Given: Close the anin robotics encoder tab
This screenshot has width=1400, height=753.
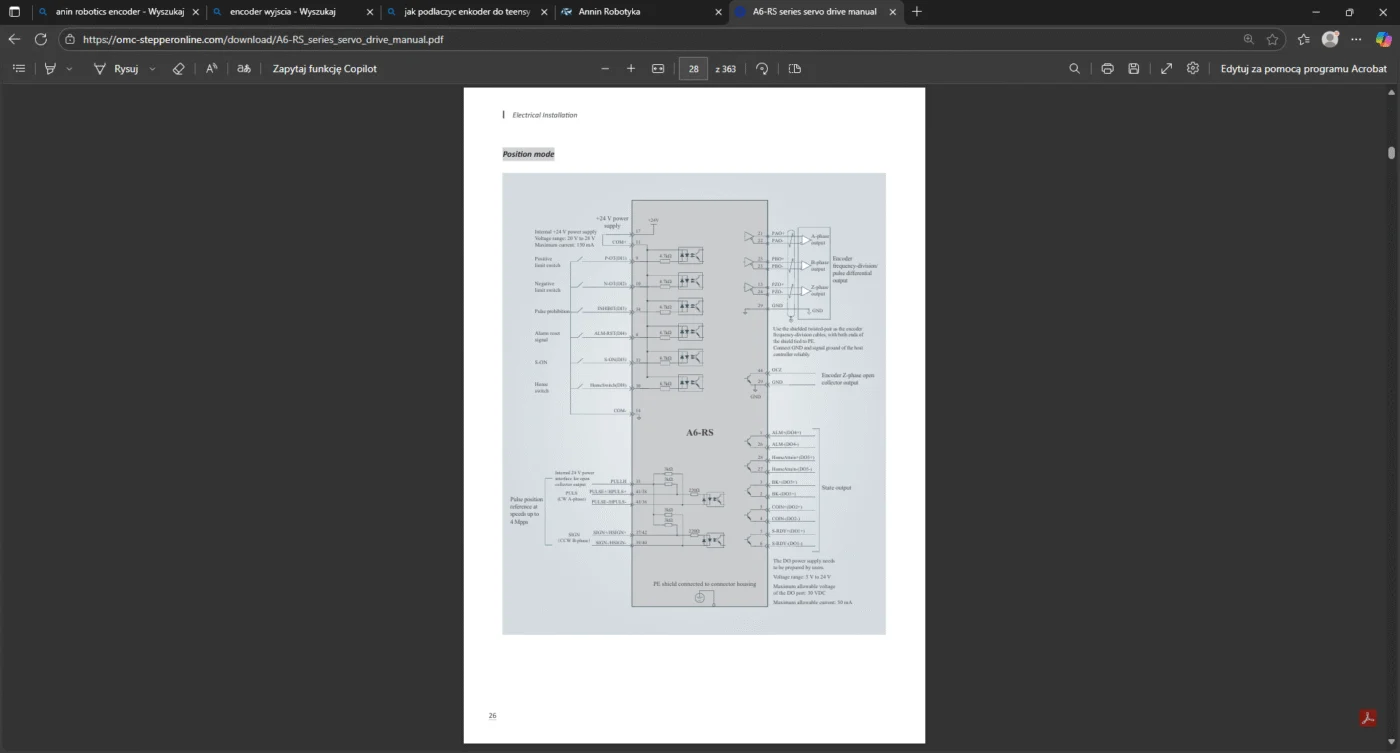Looking at the screenshot, I should 194,12.
